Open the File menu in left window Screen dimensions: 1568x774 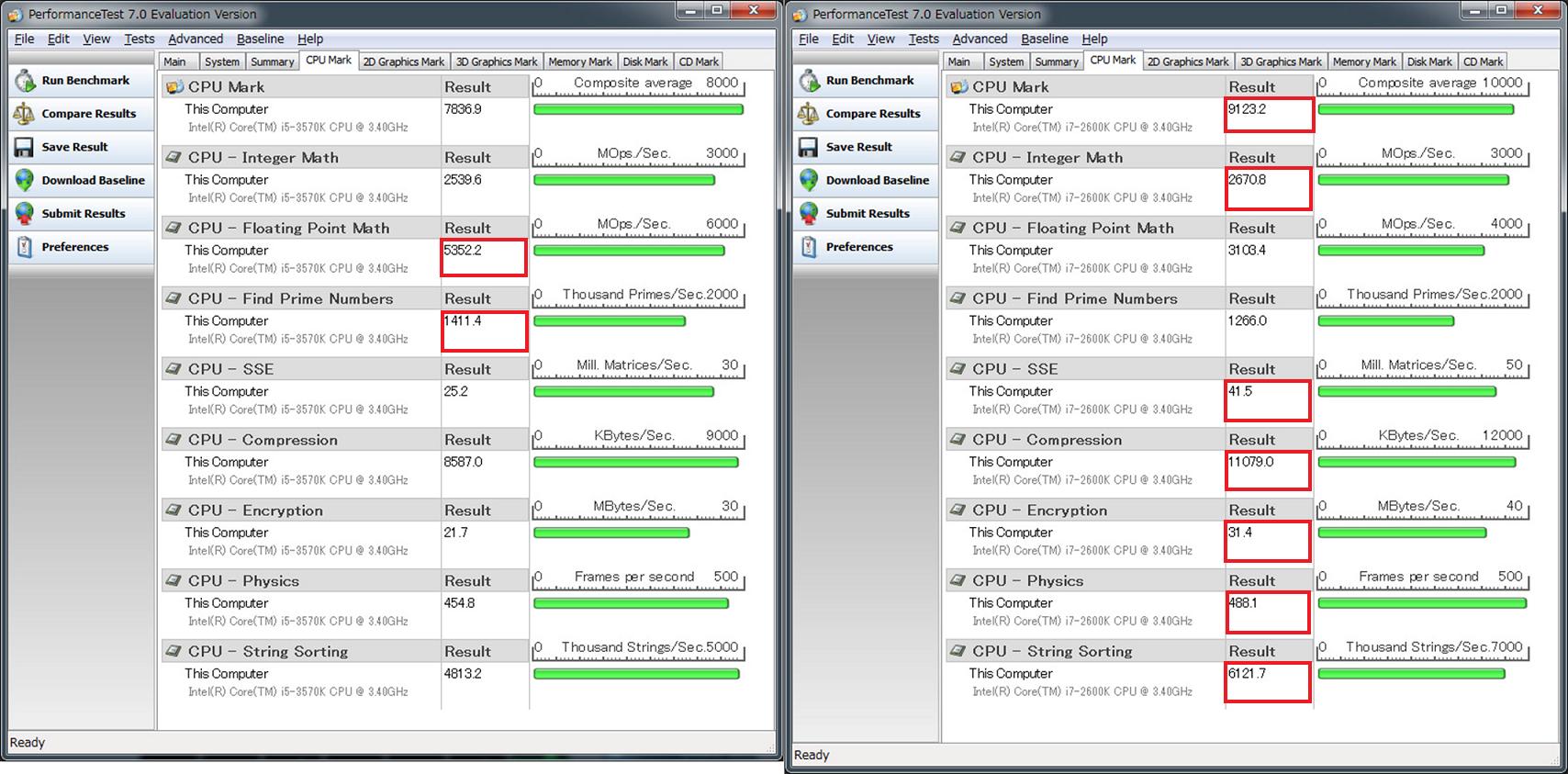[25, 39]
